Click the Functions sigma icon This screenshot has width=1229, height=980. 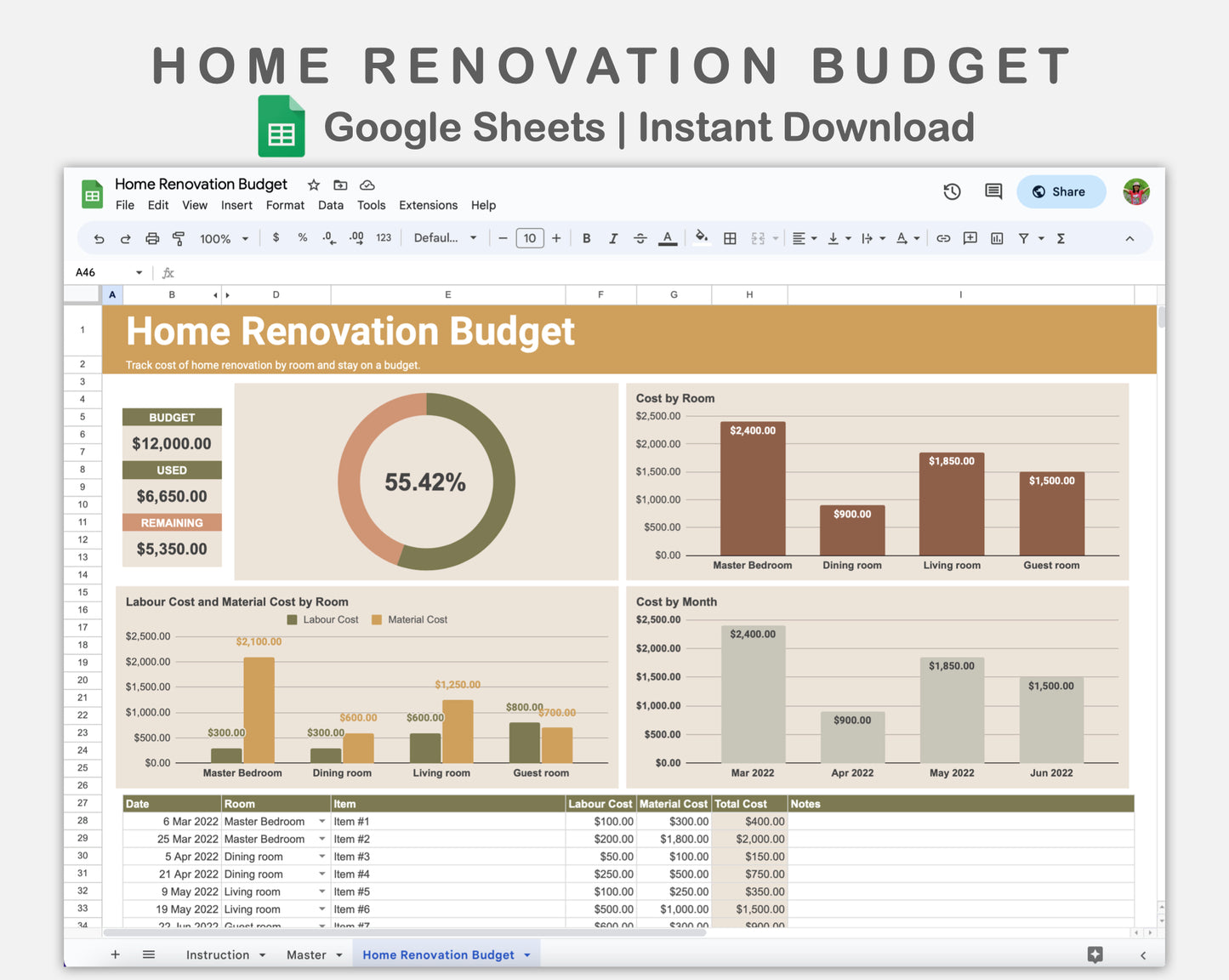pos(1061,238)
